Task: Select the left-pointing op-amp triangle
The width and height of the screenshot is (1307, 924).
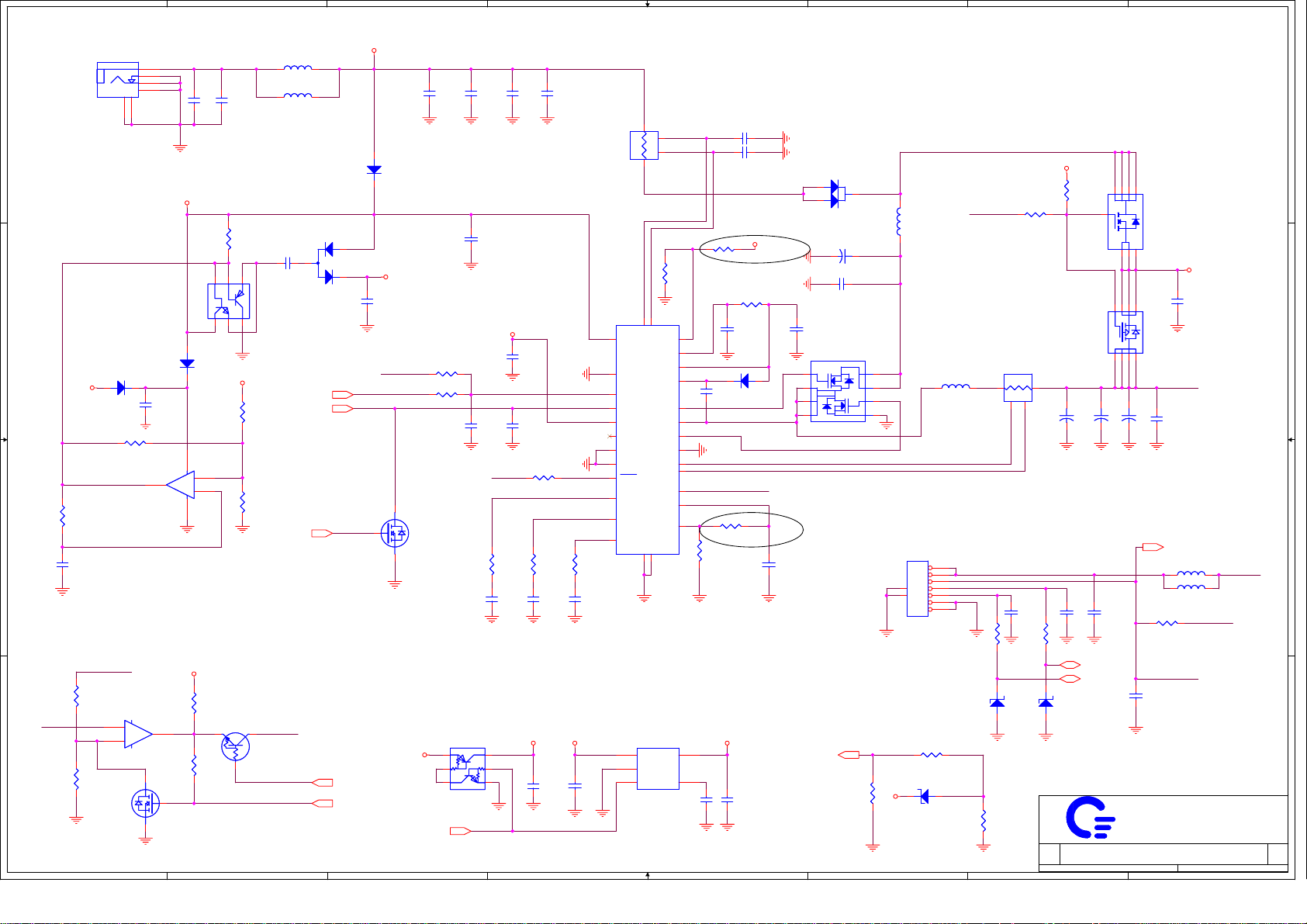Action: [181, 485]
